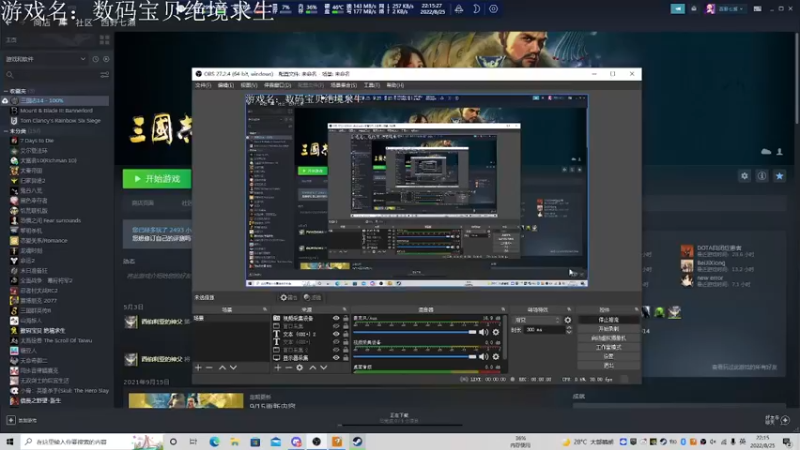800x450 pixels.
Task: Remove selected source with minus icon
Action: 288,367
